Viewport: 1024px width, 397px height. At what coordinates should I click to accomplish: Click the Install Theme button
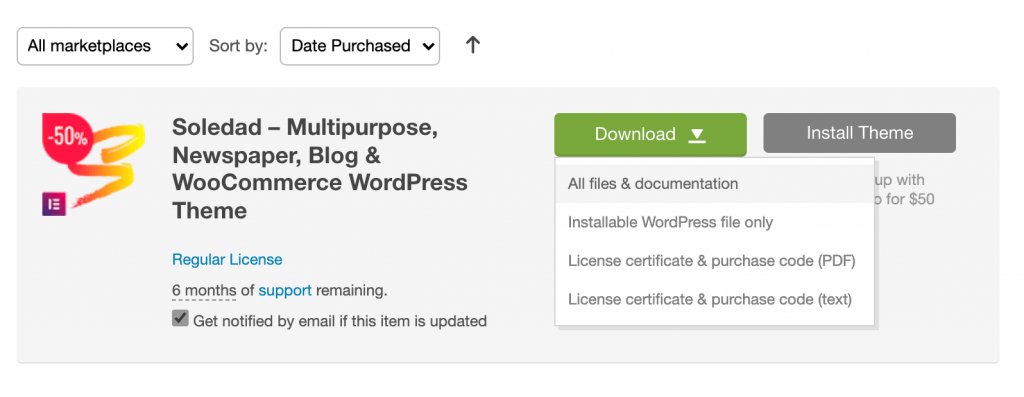coord(859,133)
